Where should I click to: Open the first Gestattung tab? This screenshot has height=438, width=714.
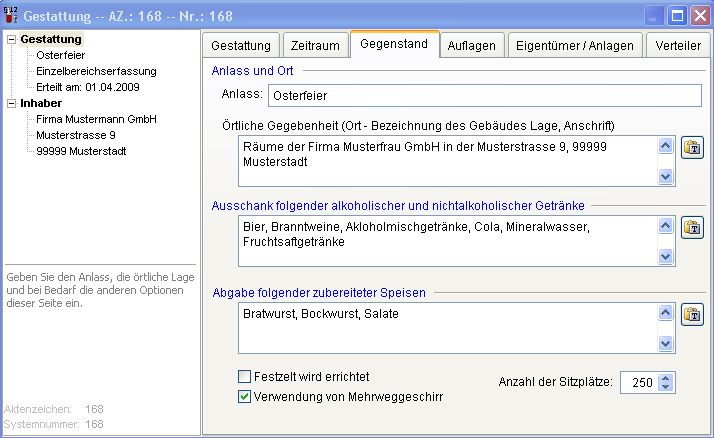coord(241,46)
